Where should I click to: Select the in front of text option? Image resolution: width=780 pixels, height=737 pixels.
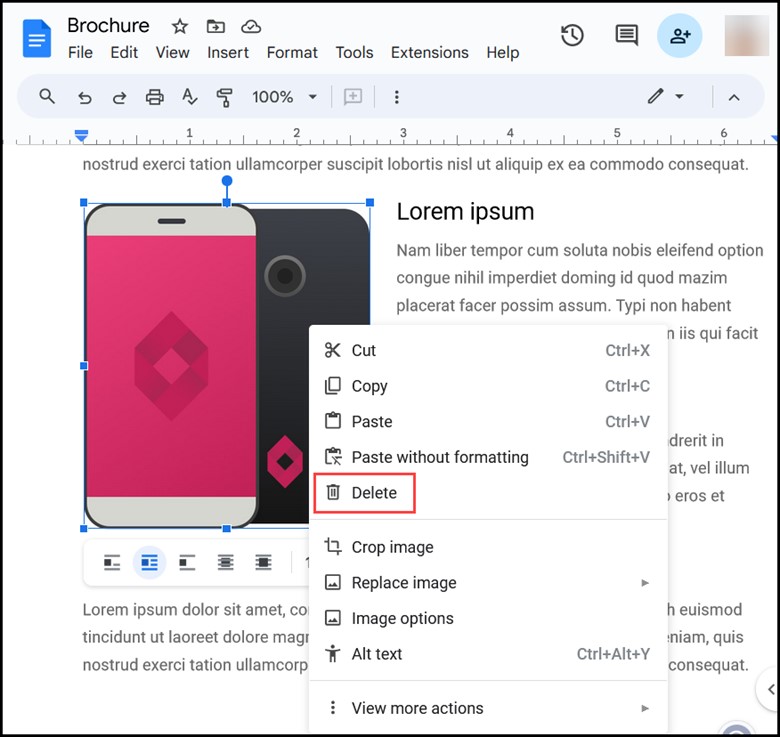[263, 562]
